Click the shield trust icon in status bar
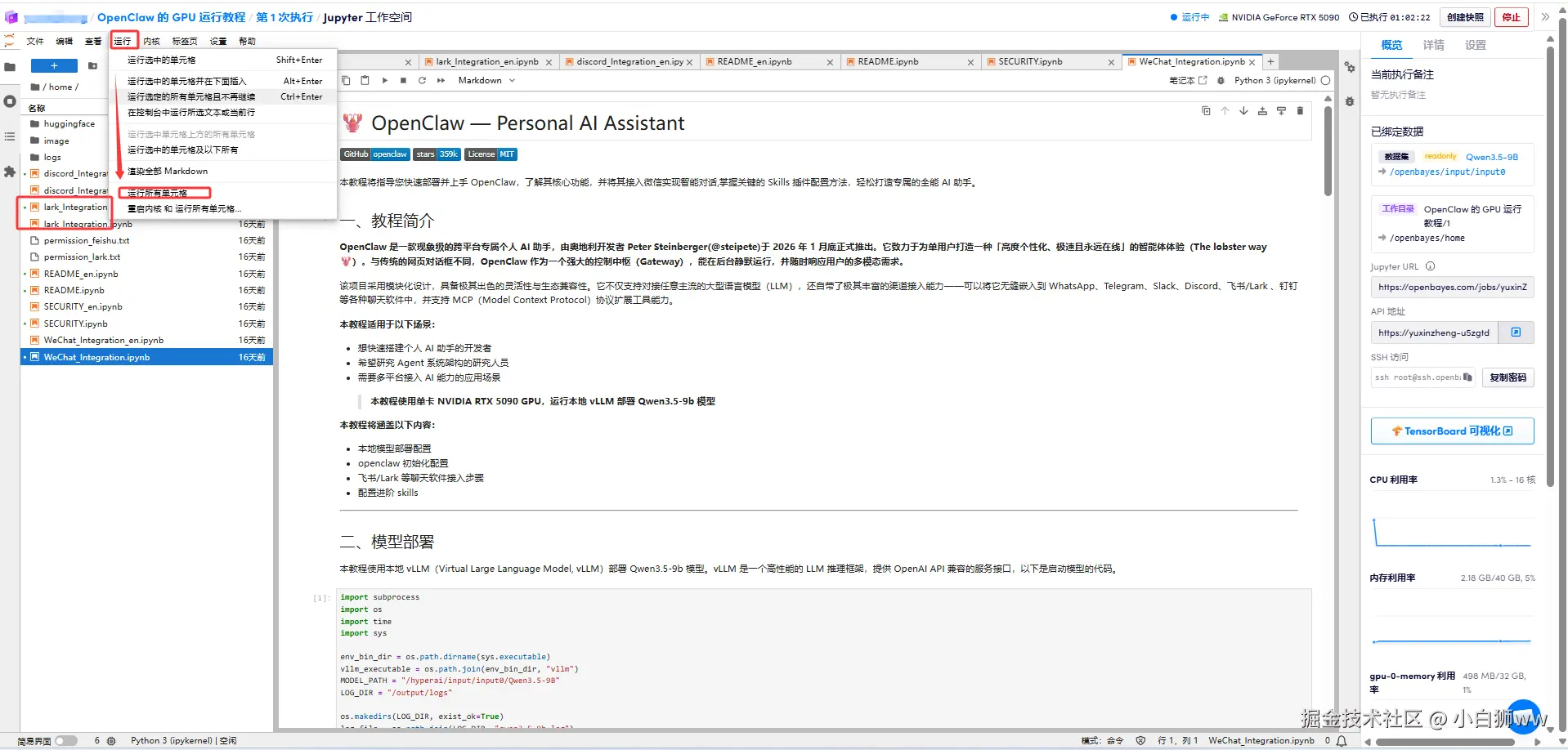The image size is (1568, 750). click(1140, 741)
